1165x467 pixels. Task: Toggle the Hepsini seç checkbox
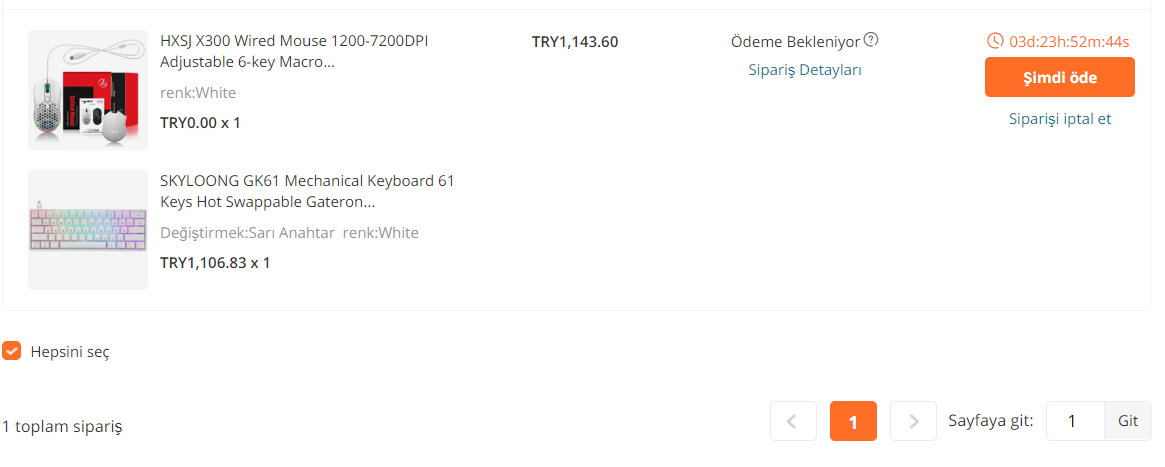(12, 351)
